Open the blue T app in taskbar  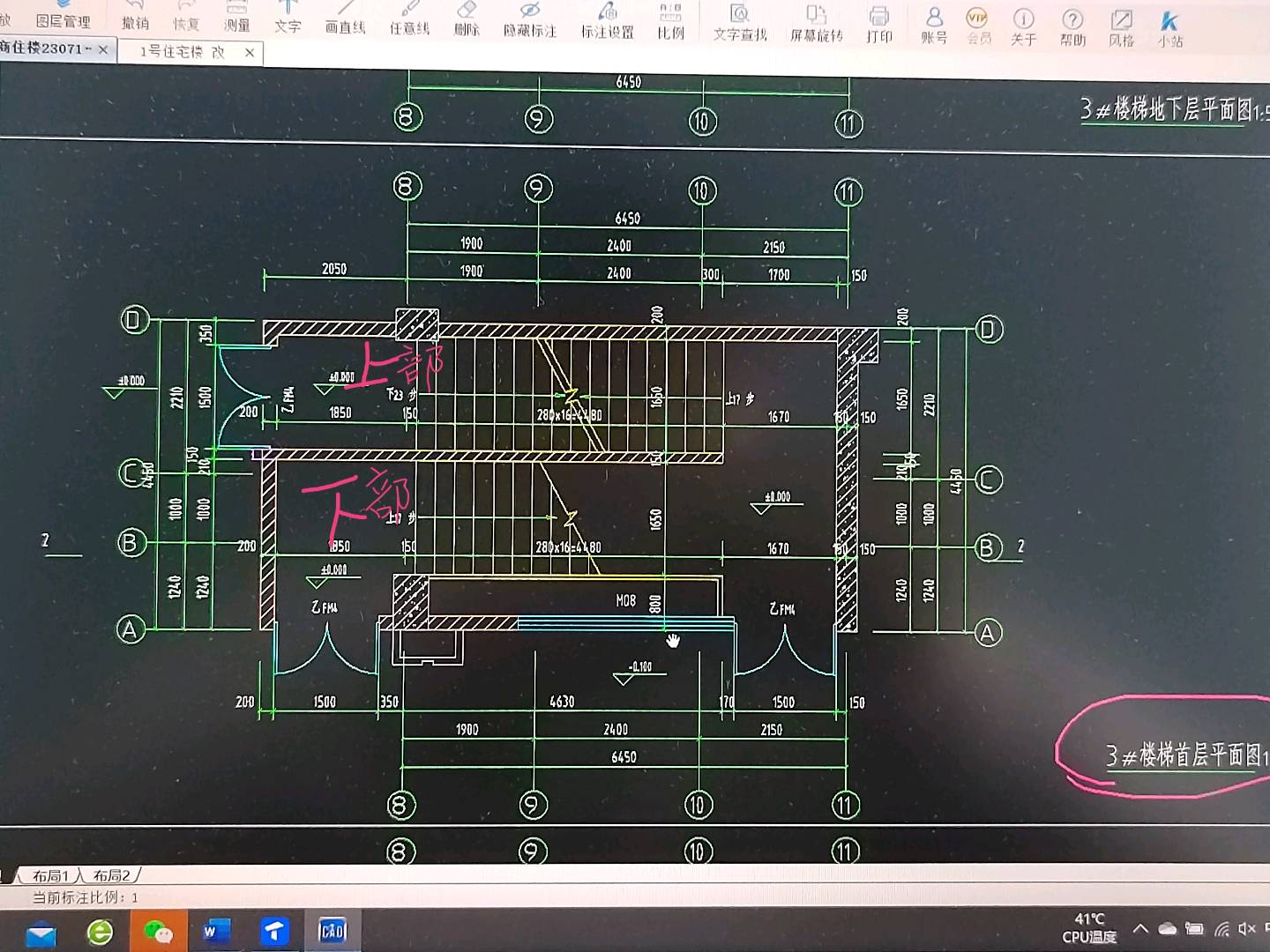coord(274,931)
